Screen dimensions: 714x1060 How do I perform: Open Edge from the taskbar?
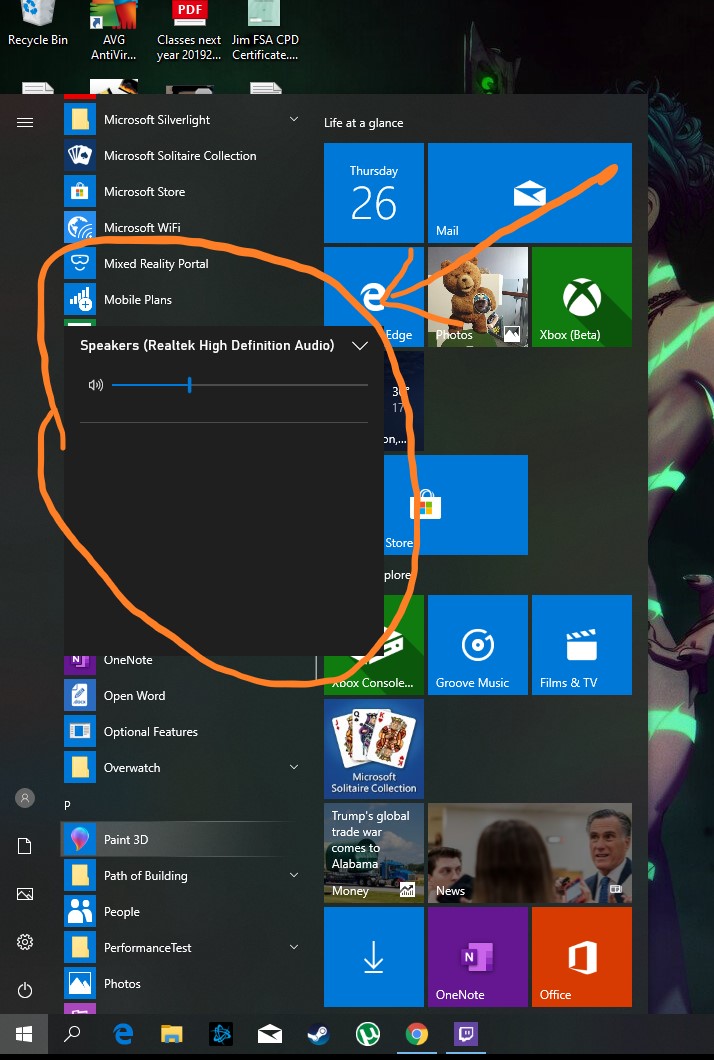123,1034
